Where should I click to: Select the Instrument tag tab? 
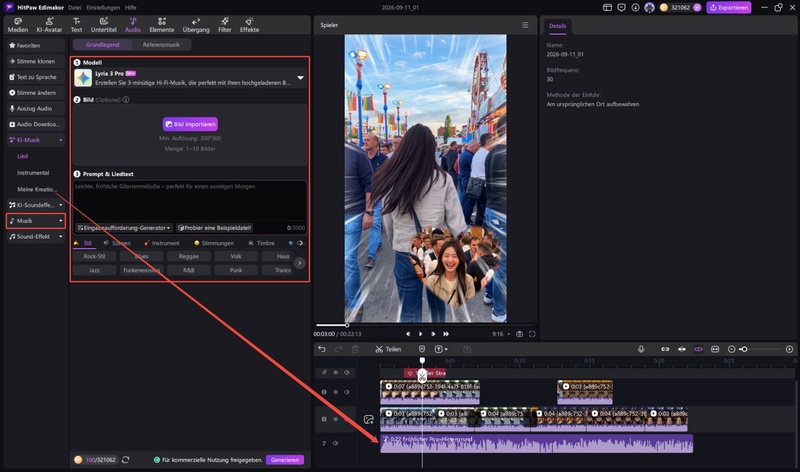click(162, 243)
